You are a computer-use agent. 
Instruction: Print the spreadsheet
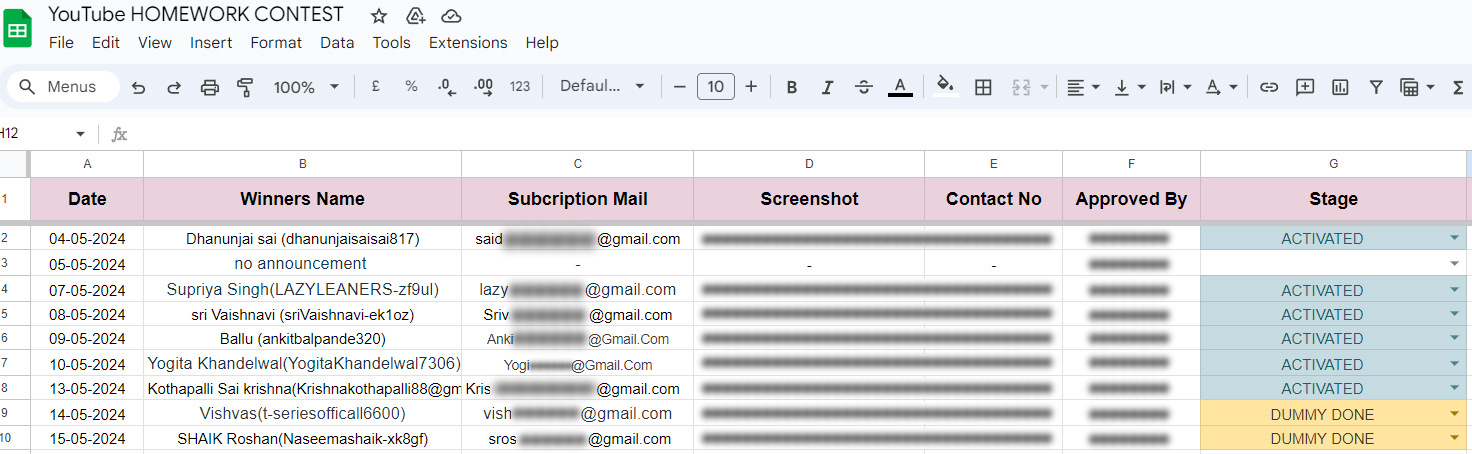[210, 87]
